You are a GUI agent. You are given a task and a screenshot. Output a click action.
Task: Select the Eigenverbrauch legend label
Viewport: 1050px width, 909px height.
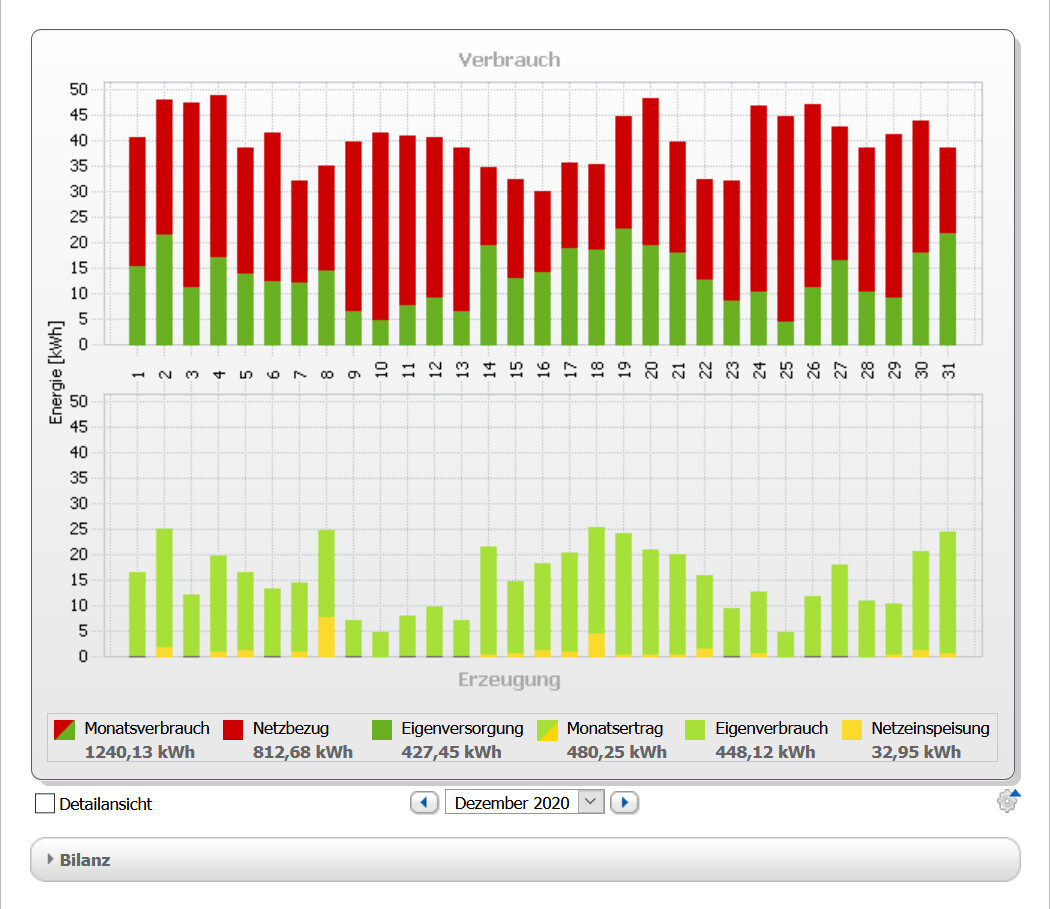[771, 729]
